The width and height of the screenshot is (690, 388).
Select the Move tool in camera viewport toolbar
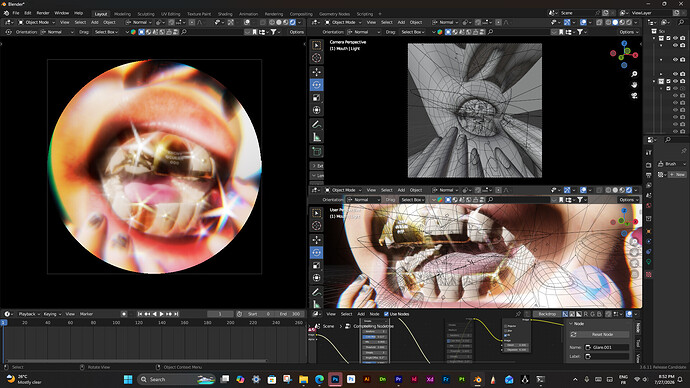point(316,72)
